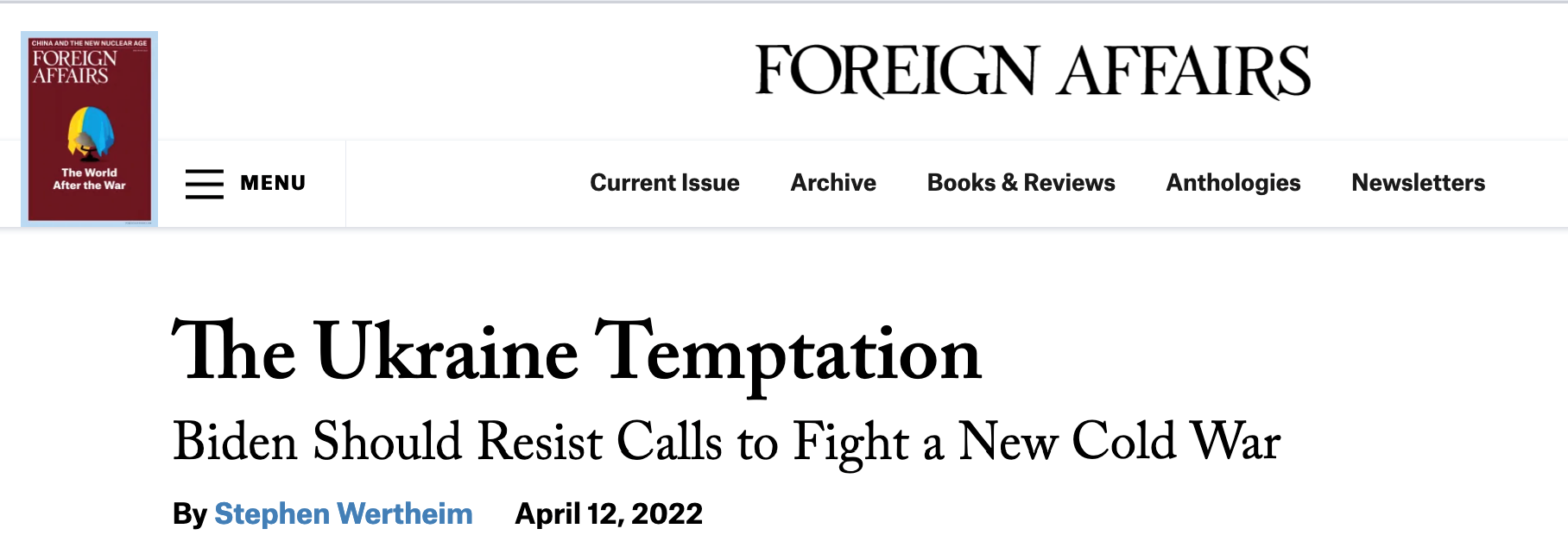Click 'China and the New Nuclear Age' cover banner
Image resolution: width=1568 pixels, height=554 pixels.
pyautogui.click(x=89, y=43)
